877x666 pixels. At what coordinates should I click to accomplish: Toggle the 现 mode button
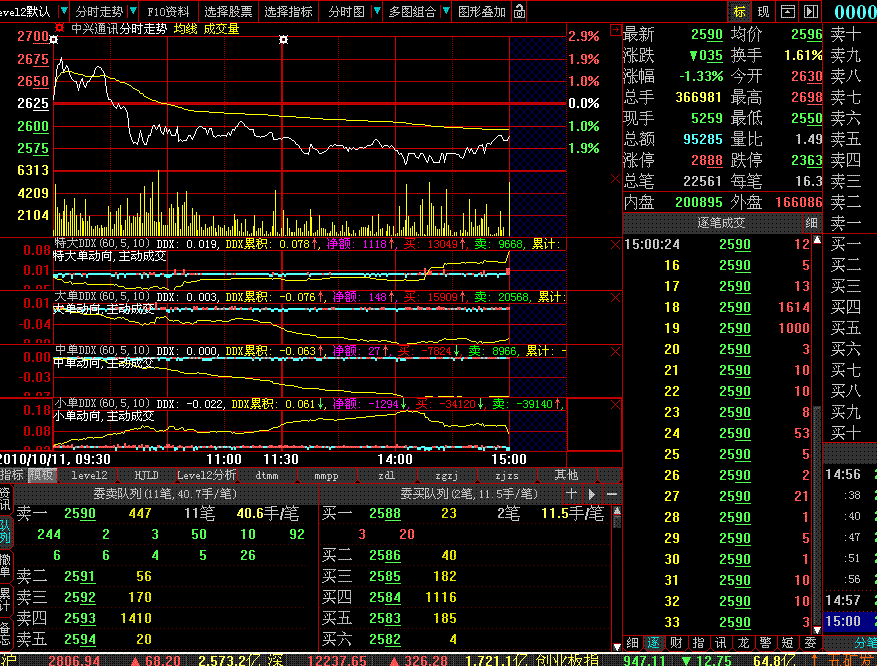763,11
